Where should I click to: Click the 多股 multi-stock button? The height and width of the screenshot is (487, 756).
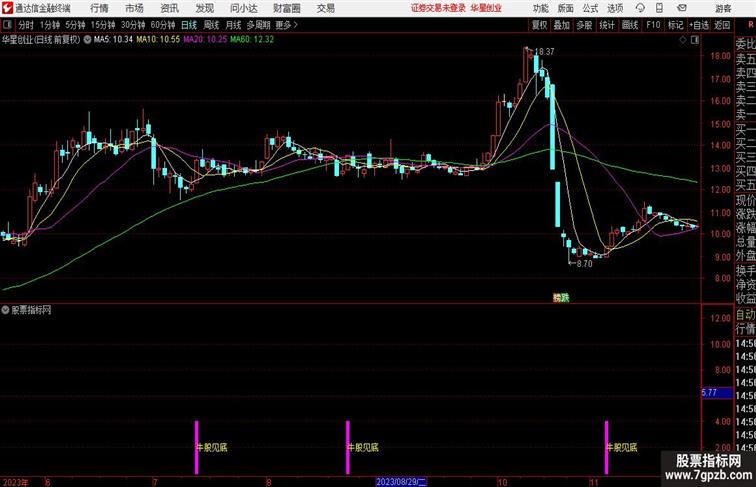[x=584, y=25]
